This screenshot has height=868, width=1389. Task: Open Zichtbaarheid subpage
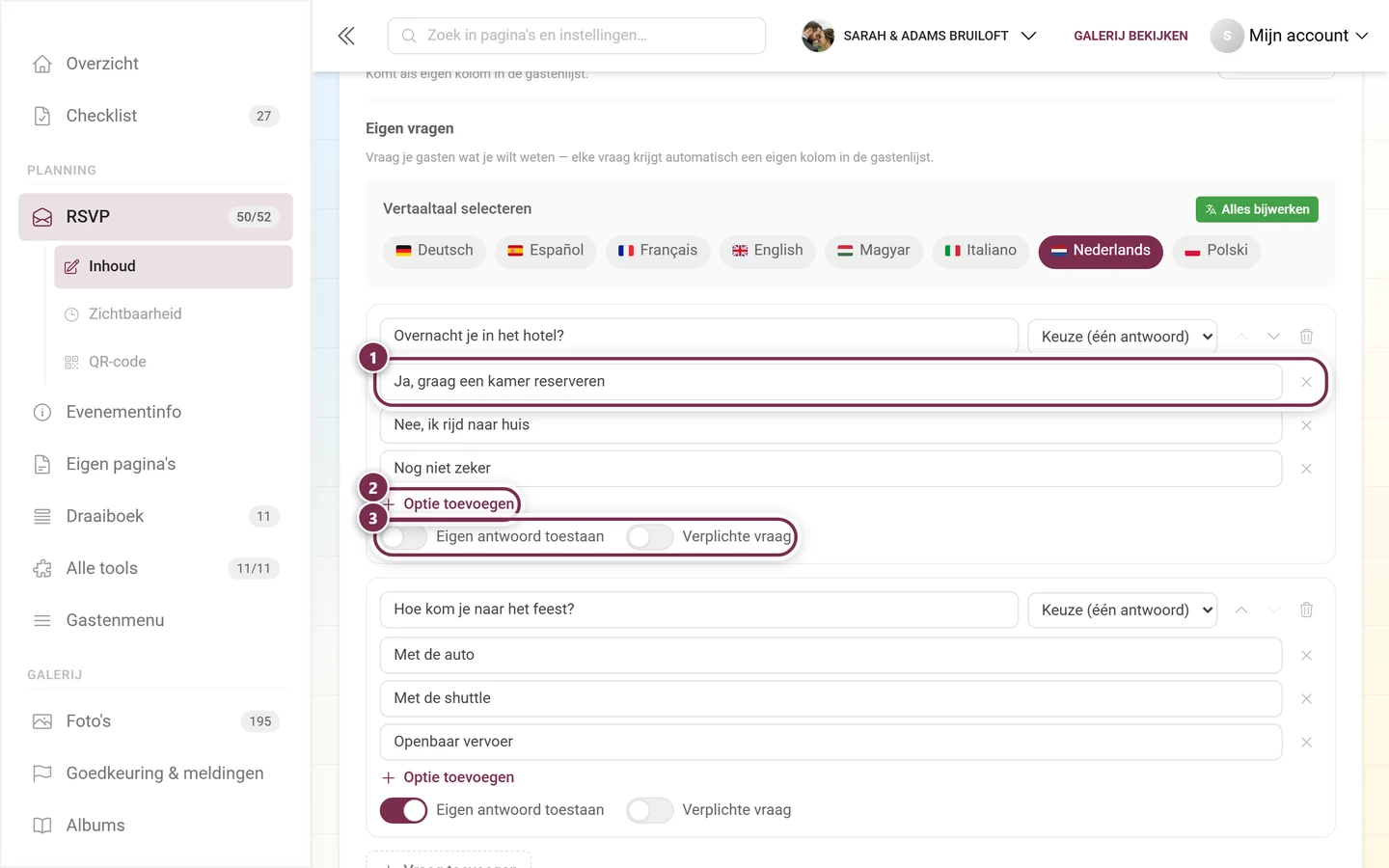click(174, 313)
